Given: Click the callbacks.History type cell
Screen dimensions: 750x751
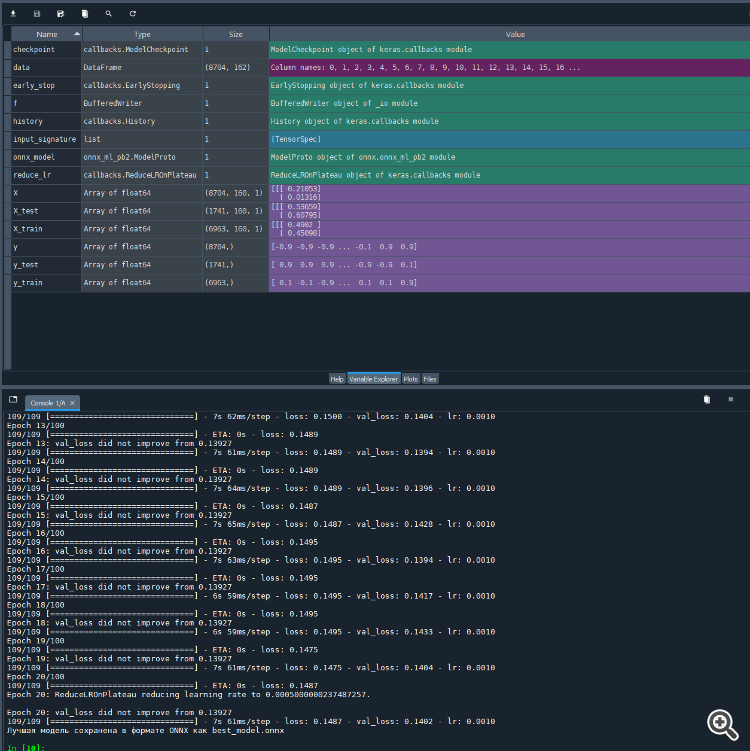Looking at the screenshot, I should tap(142, 122).
